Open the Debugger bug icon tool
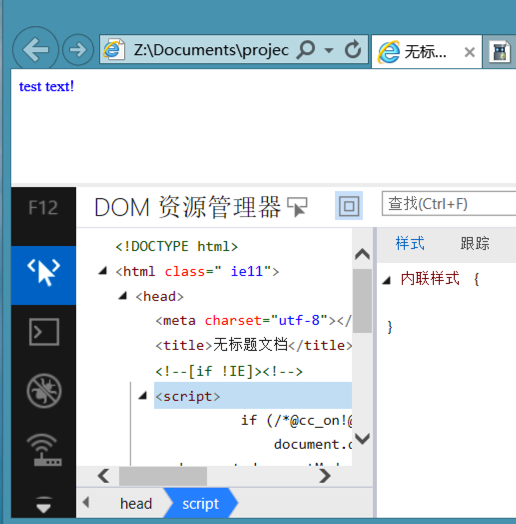The height and width of the screenshot is (524, 516). (44, 391)
